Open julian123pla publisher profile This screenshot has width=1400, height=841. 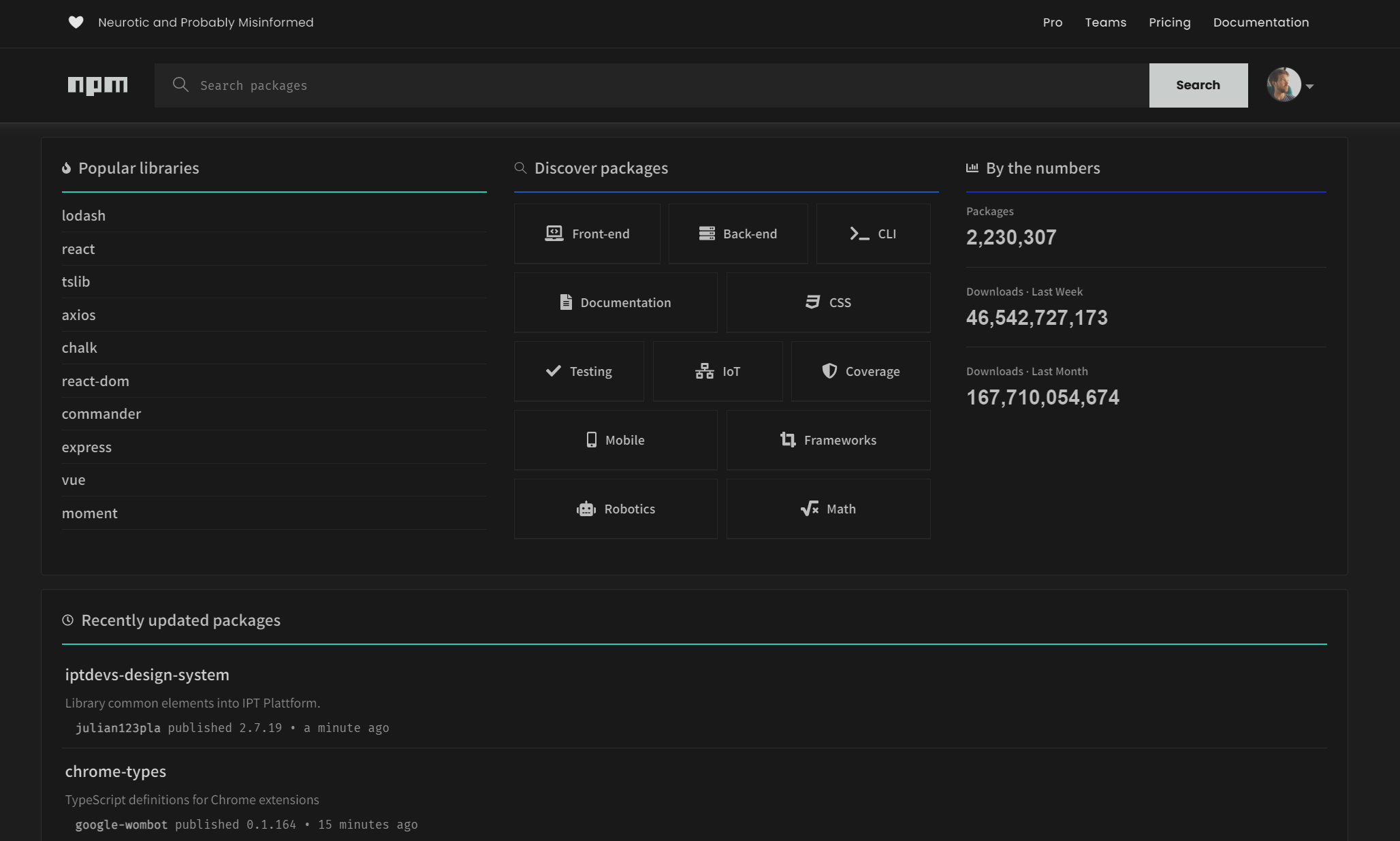point(118,727)
